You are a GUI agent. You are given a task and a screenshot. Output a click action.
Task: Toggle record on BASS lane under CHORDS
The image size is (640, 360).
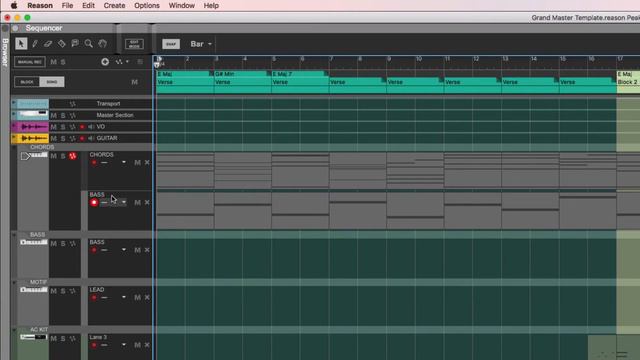click(x=94, y=202)
